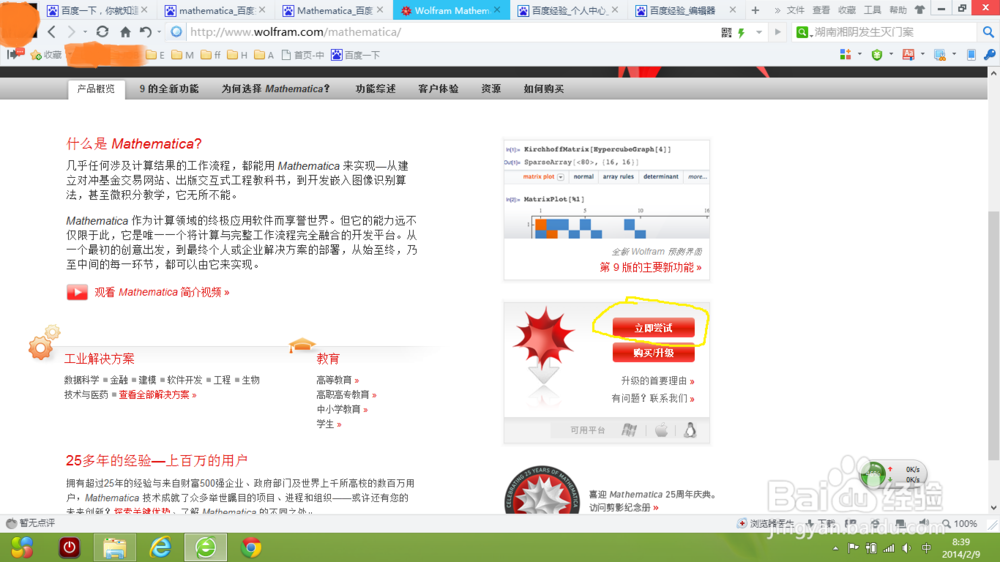This screenshot has width=1000, height=562.
Task: Select the 如何购买 page tab
Action: pyautogui.click(x=544, y=89)
